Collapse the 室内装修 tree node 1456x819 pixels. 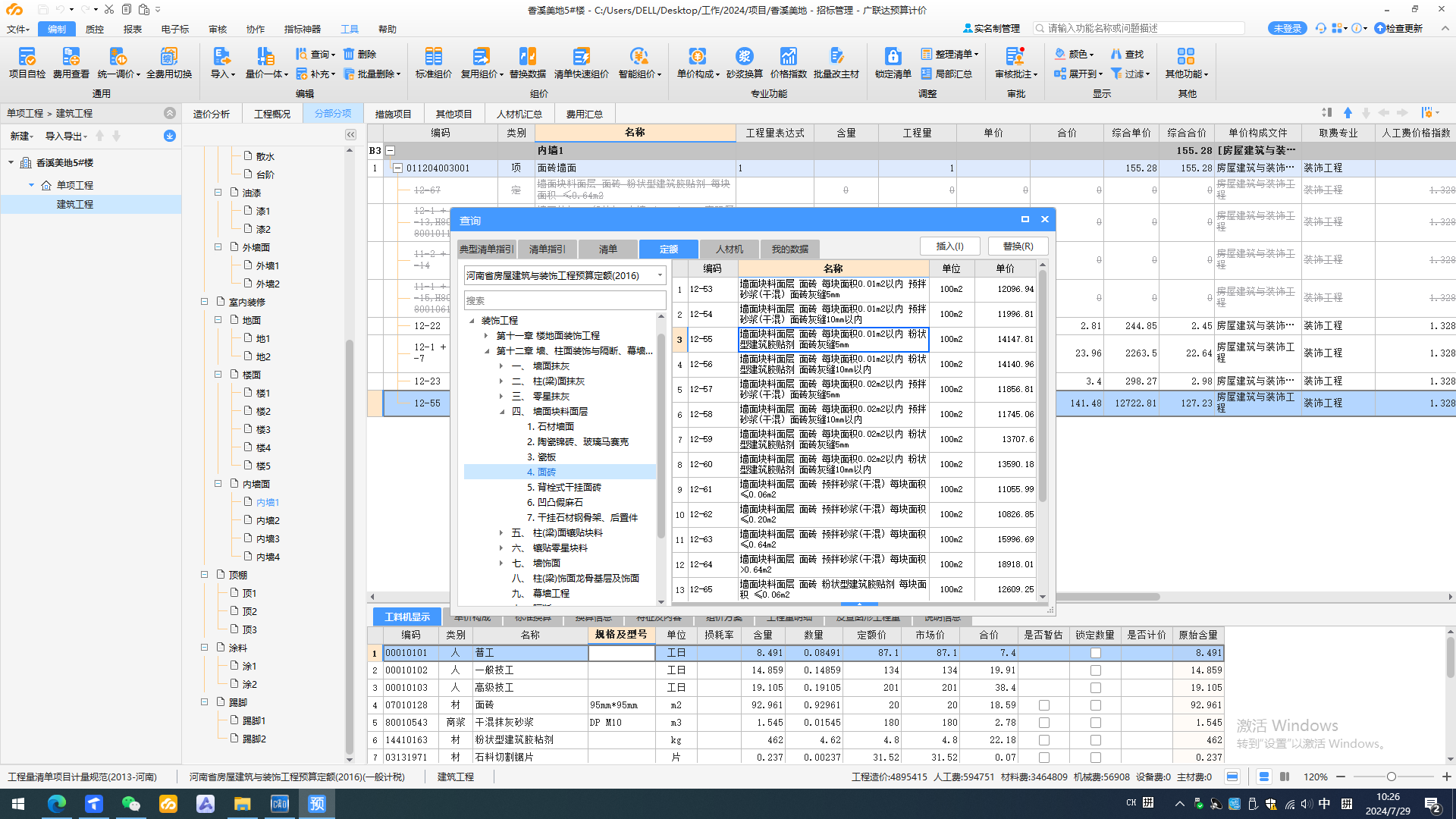point(204,302)
